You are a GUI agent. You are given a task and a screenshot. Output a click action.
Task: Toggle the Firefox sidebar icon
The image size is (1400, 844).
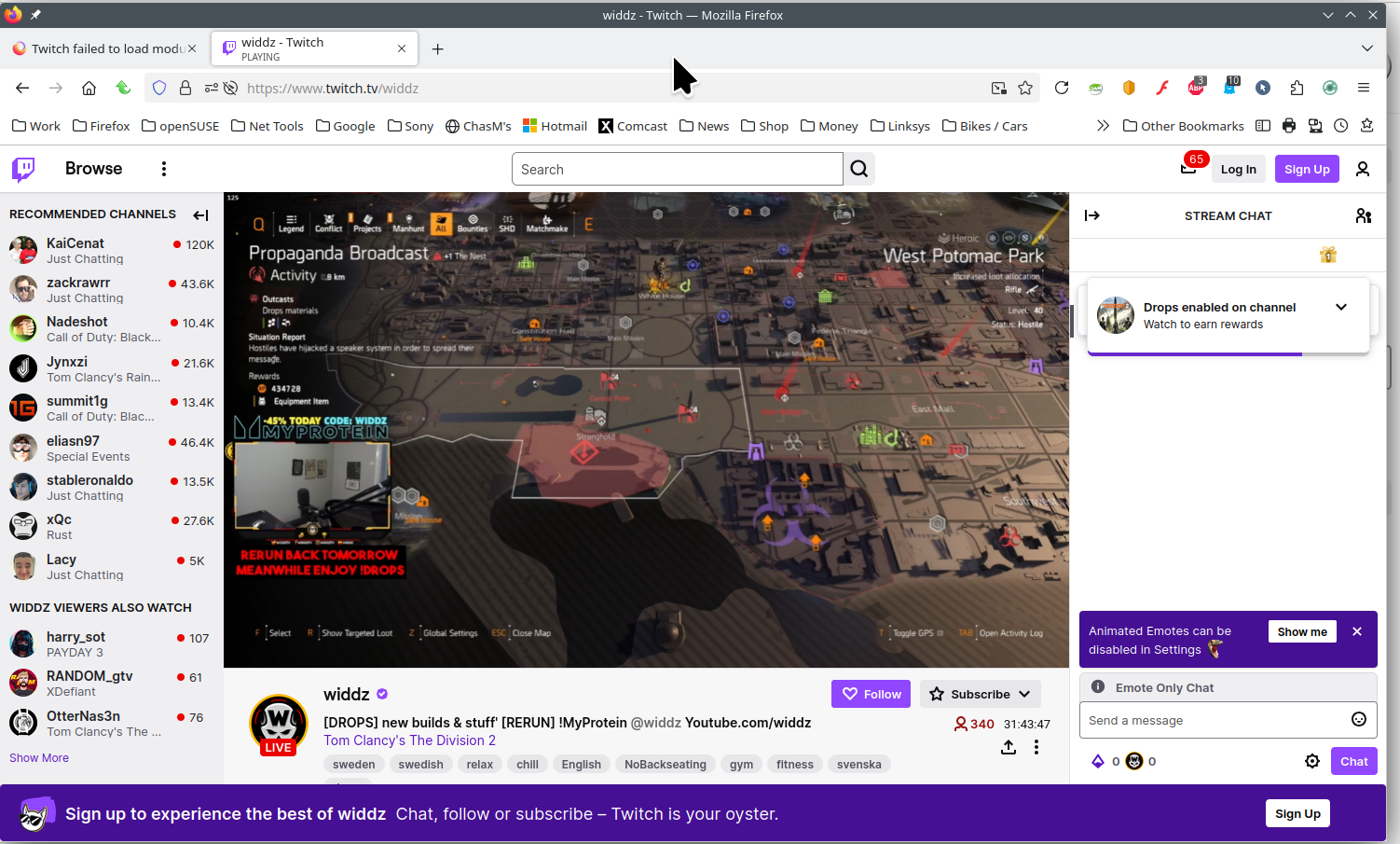pos(1263,126)
